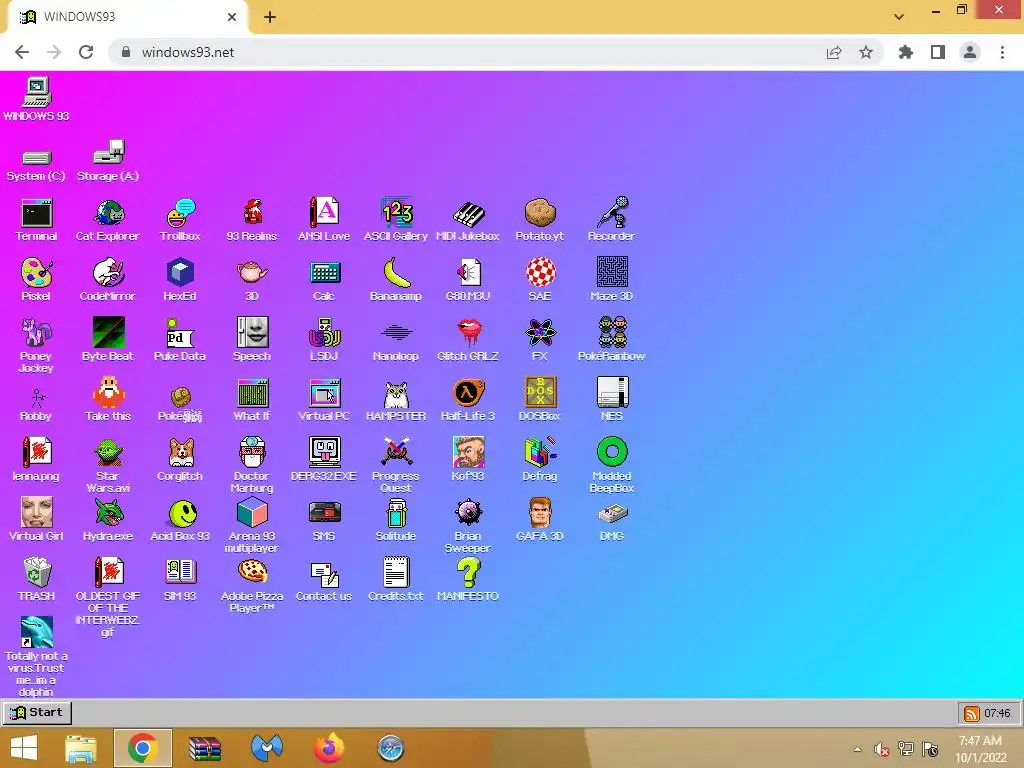Open Firefox from the Windows taskbar
Viewport: 1024px width, 768px height.
[329, 748]
